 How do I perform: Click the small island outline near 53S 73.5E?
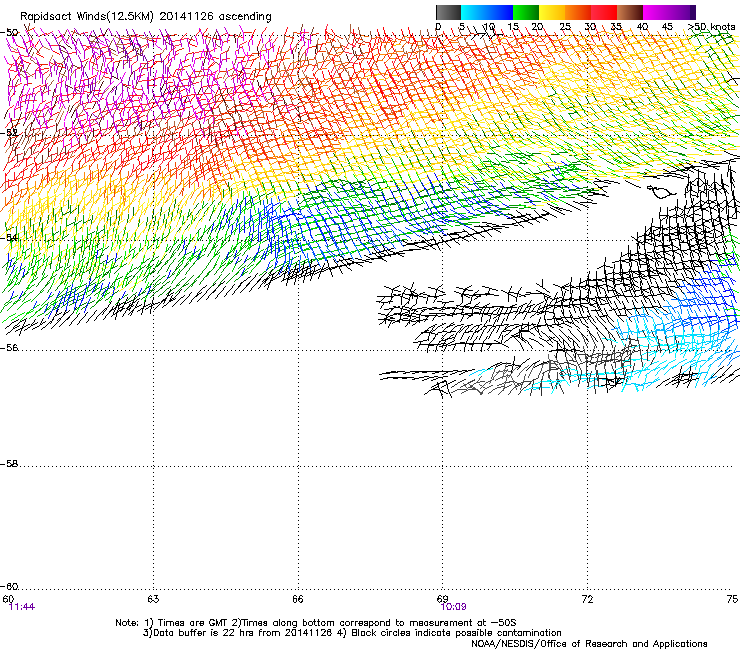click(x=661, y=192)
